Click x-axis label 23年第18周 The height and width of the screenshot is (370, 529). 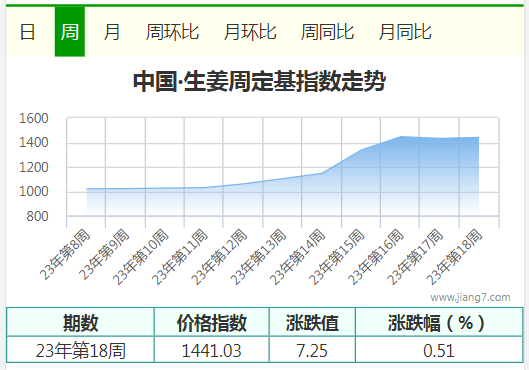(x=454, y=257)
